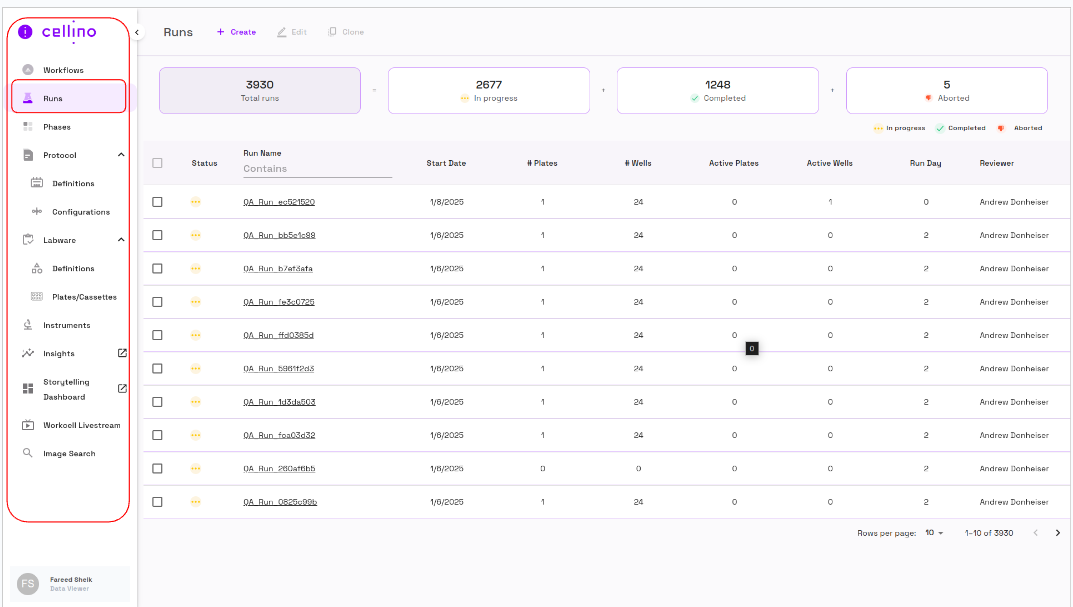This screenshot has width=1073, height=607.
Task: Toggle the select-all checkbox in table header
Action: pyautogui.click(x=157, y=163)
